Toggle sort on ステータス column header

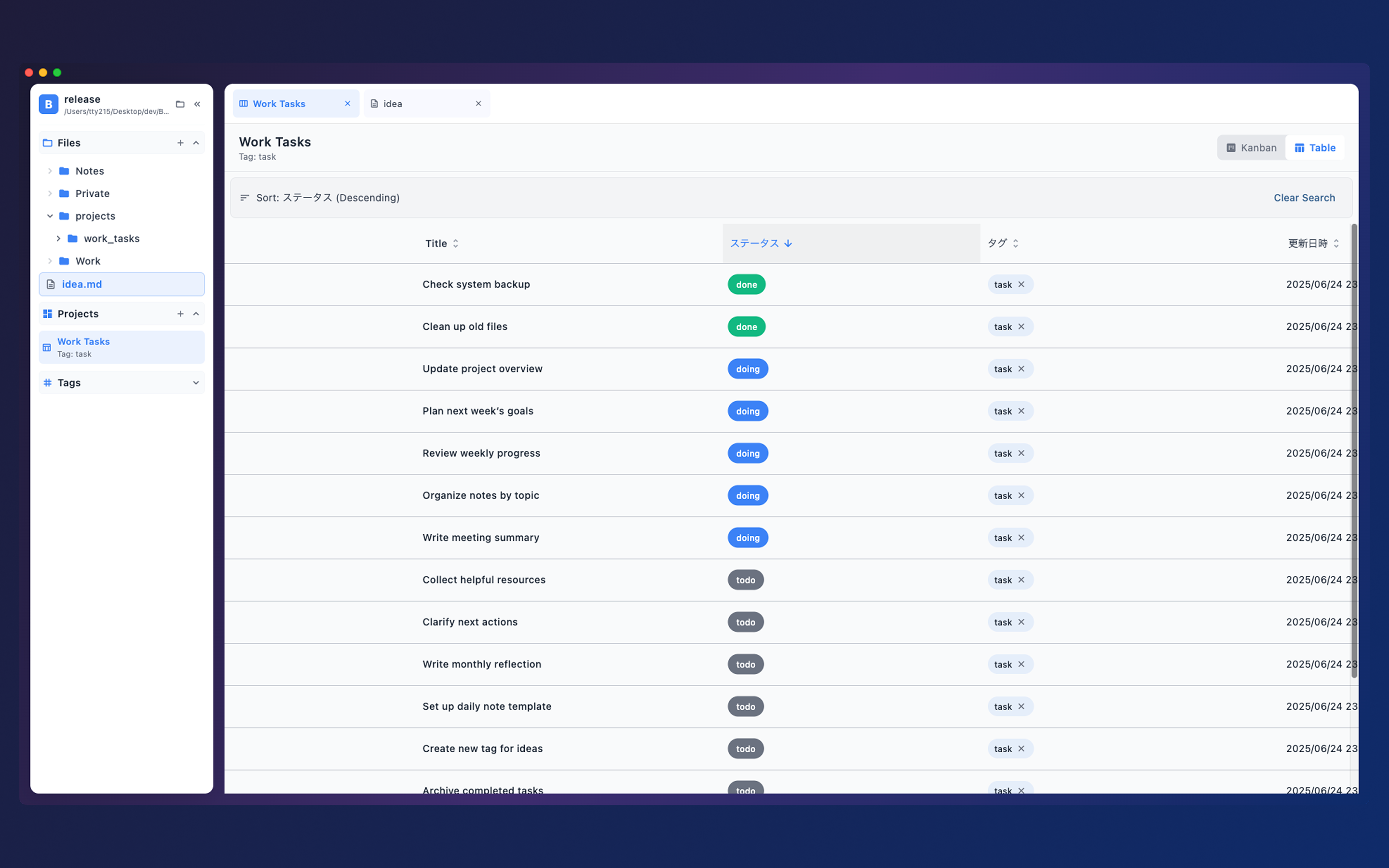point(761,244)
